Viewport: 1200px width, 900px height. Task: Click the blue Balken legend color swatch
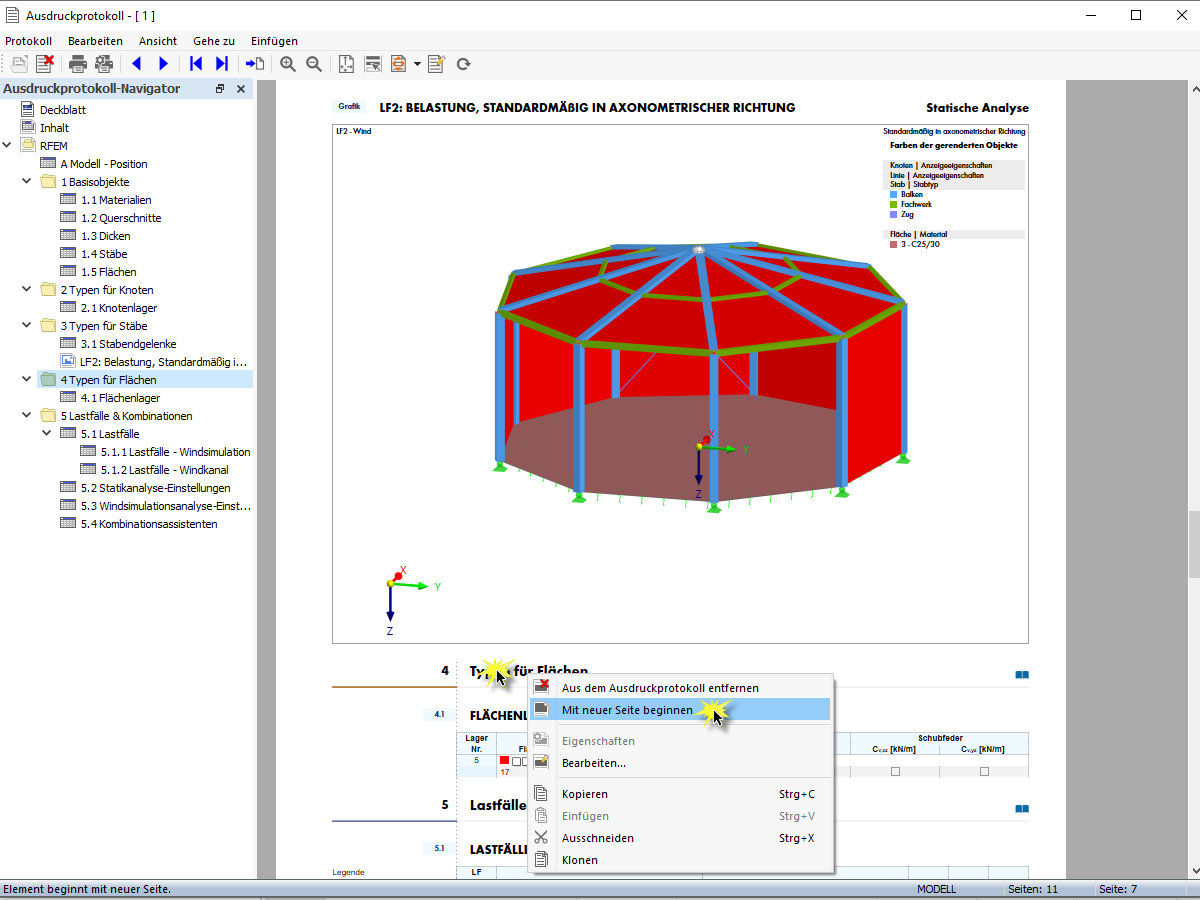tap(894, 194)
